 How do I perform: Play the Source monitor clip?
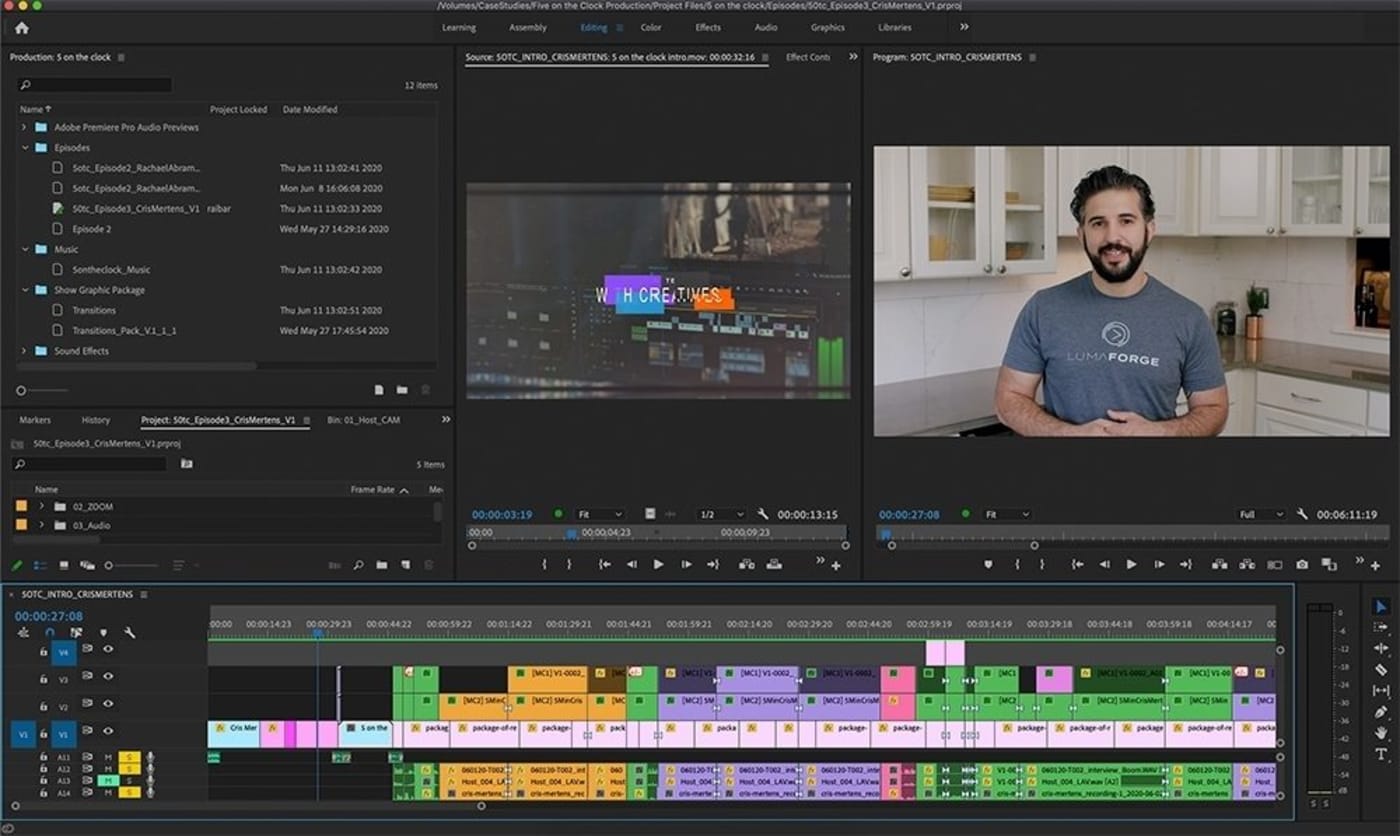[x=658, y=564]
